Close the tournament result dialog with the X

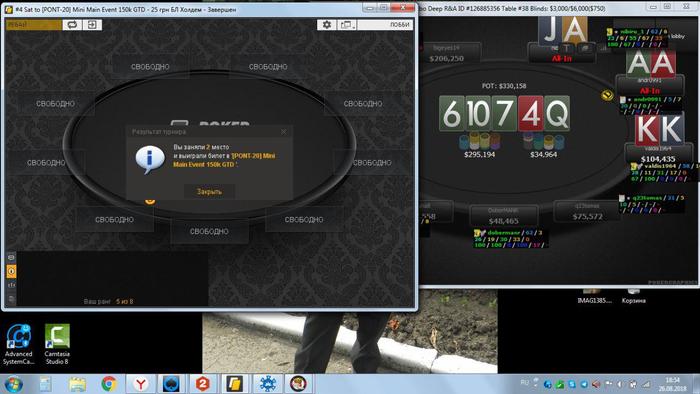click(x=283, y=132)
